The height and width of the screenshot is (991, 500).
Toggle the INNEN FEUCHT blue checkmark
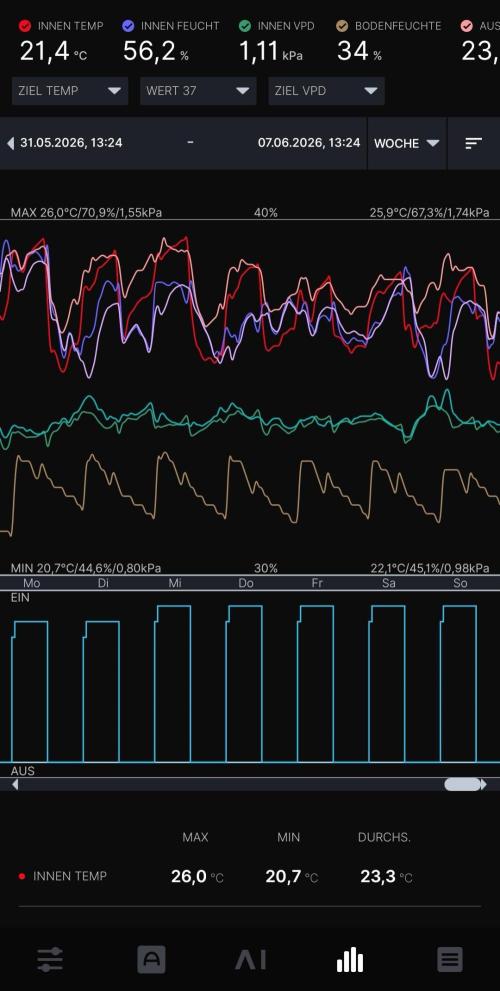128,26
